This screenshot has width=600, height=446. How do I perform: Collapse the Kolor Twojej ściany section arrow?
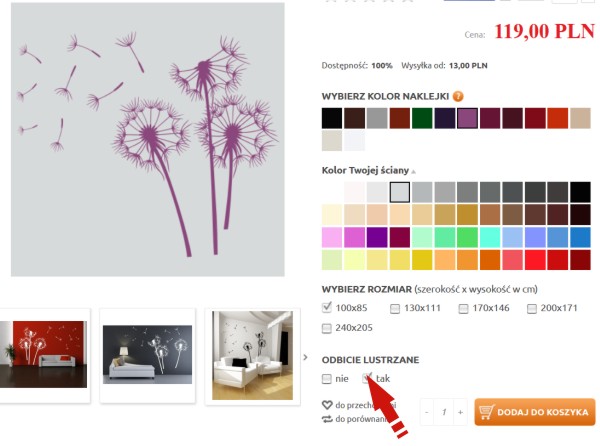pos(413,172)
